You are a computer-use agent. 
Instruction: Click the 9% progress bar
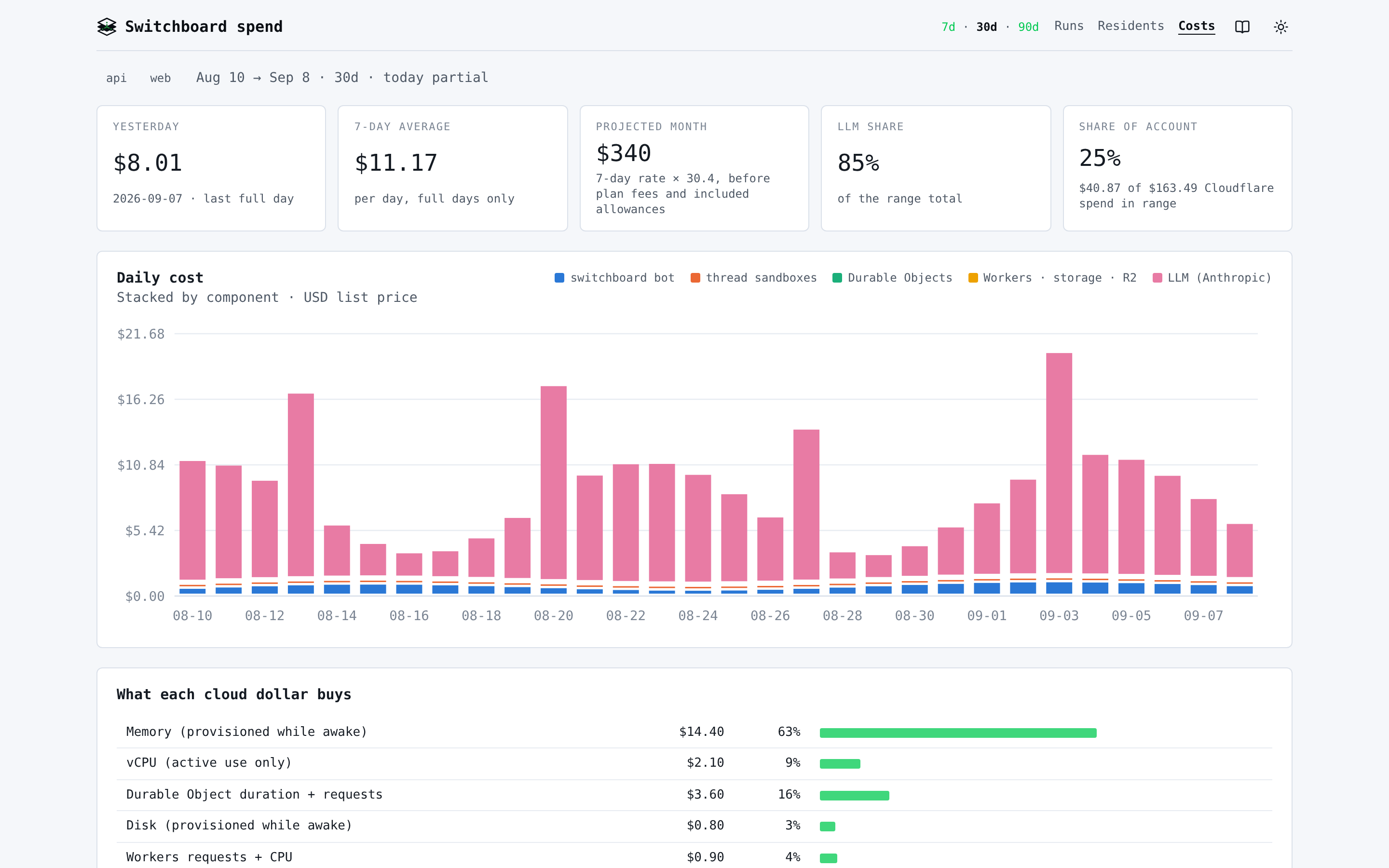pyautogui.click(x=840, y=763)
